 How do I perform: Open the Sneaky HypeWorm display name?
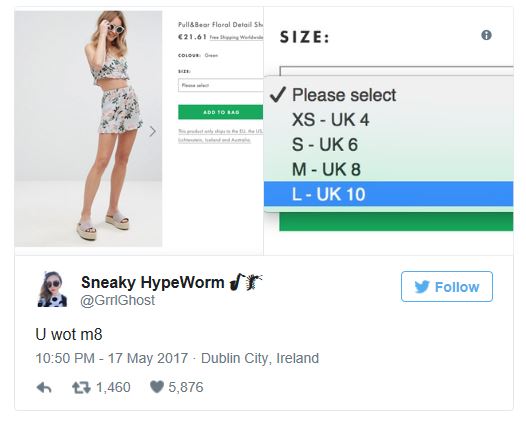153,282
